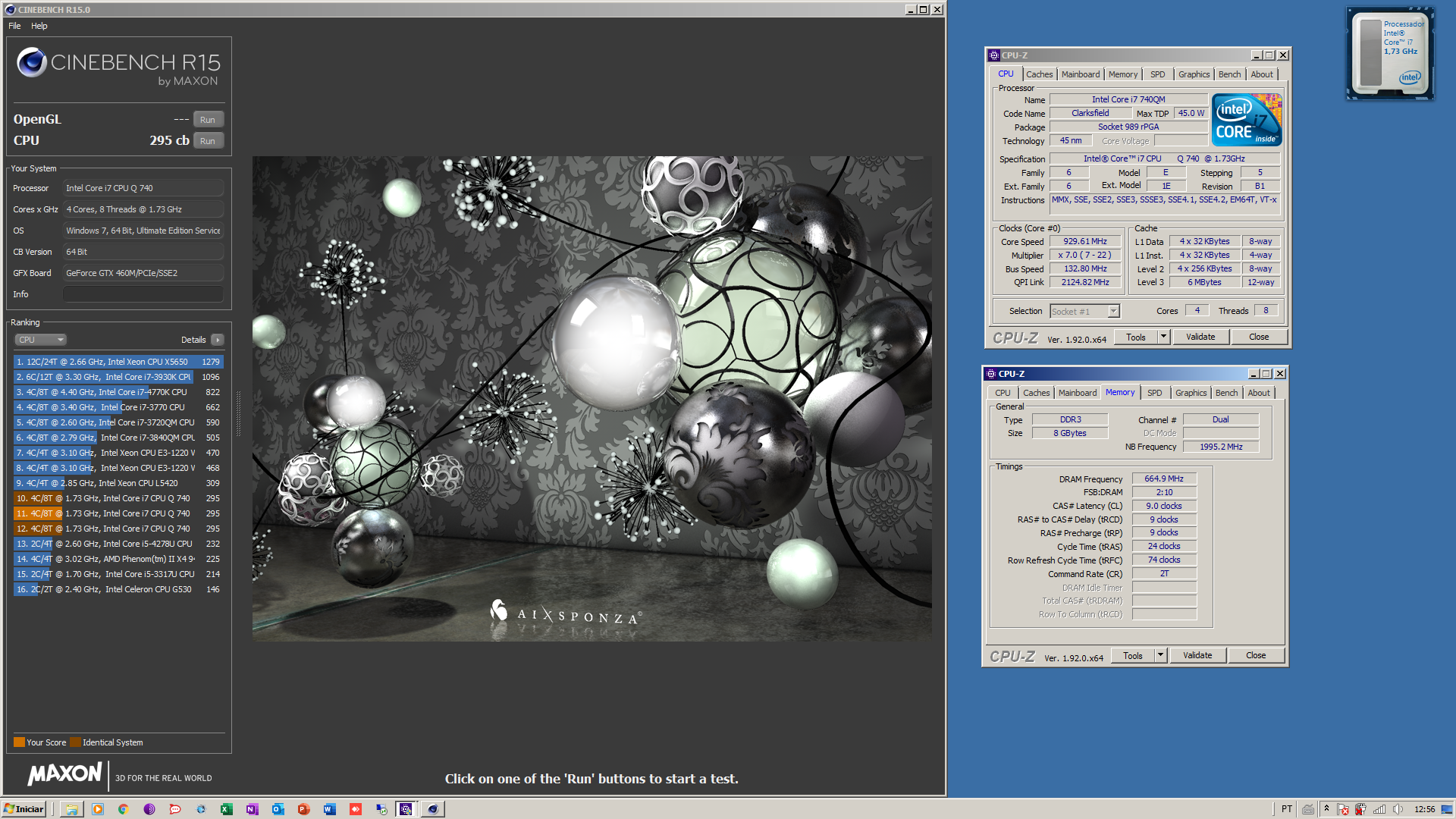
Task: Open the network computers taskbar icon
Action: [x=381, y=809]
